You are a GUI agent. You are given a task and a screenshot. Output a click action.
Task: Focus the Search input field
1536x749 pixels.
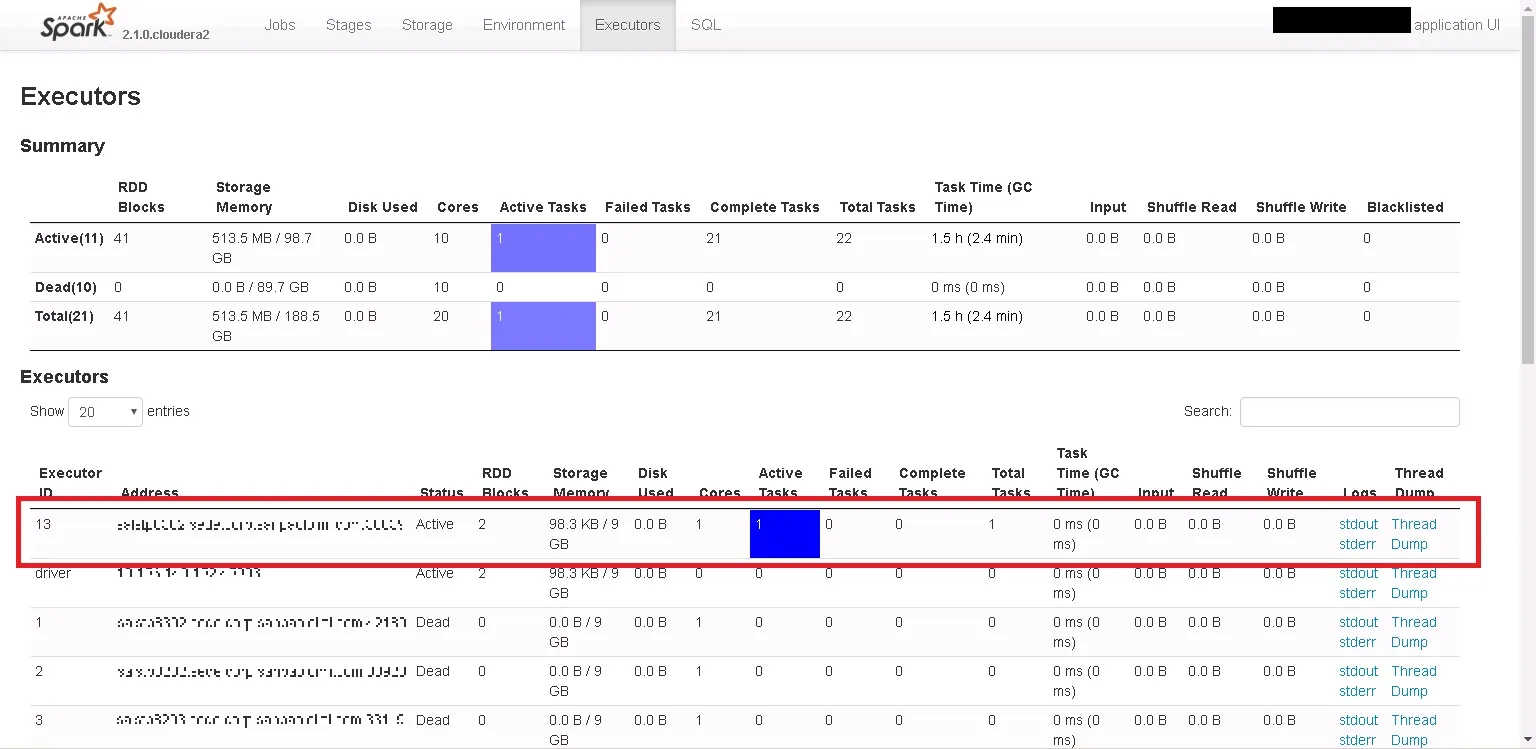1349,411
